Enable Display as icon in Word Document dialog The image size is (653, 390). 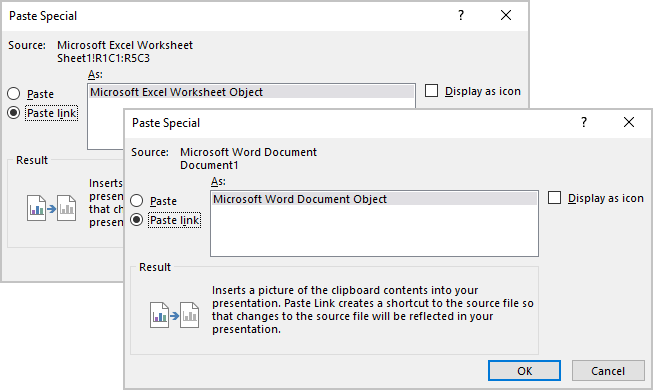554,198
